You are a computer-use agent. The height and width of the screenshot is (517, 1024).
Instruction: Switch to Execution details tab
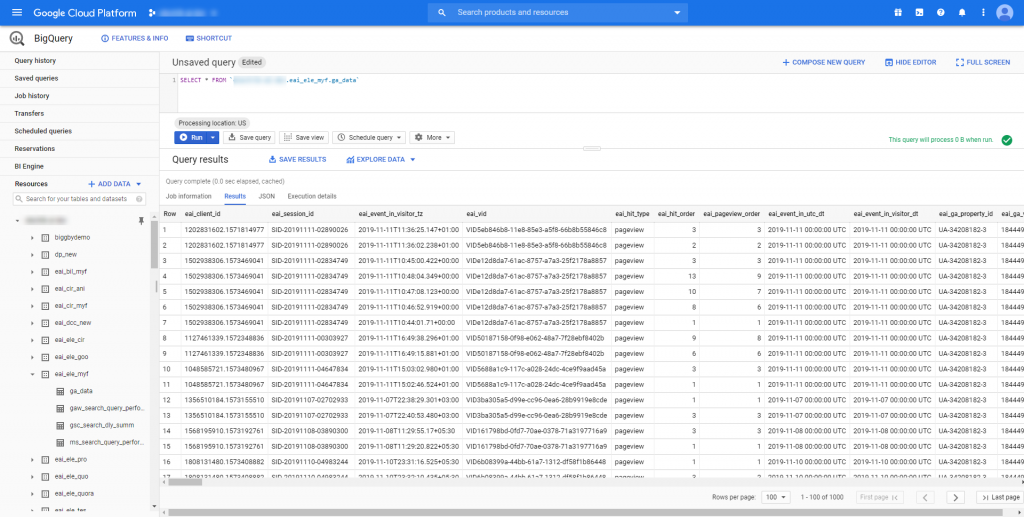(x=312, y=196)
